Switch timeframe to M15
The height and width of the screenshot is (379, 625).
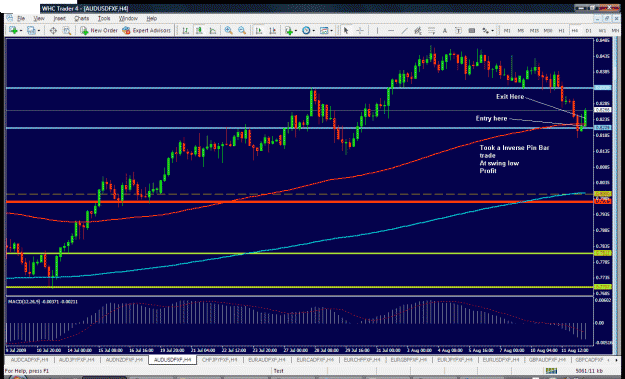534,30
